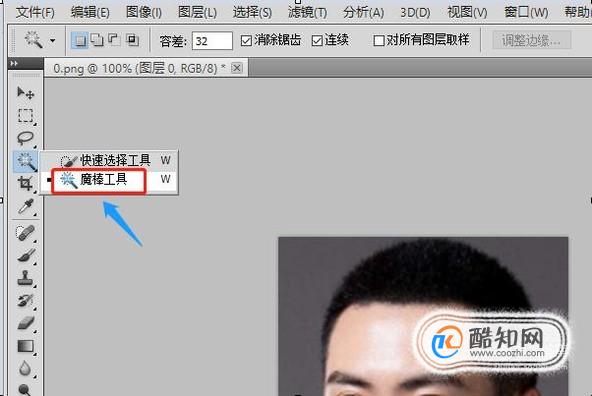Click New Selection mode icon

coord(80,40)
